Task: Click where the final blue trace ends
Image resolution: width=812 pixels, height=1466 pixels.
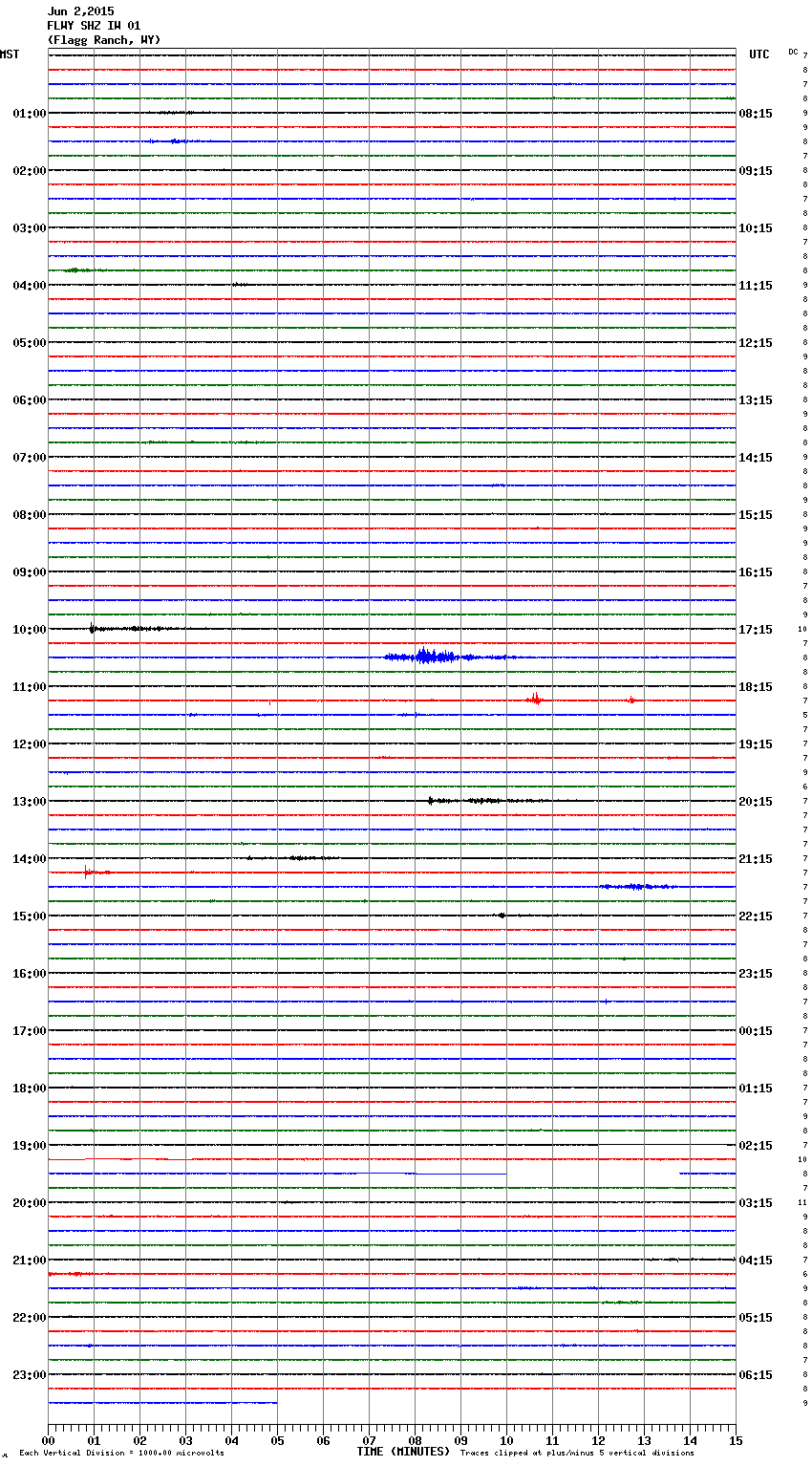Action: 276,1403
